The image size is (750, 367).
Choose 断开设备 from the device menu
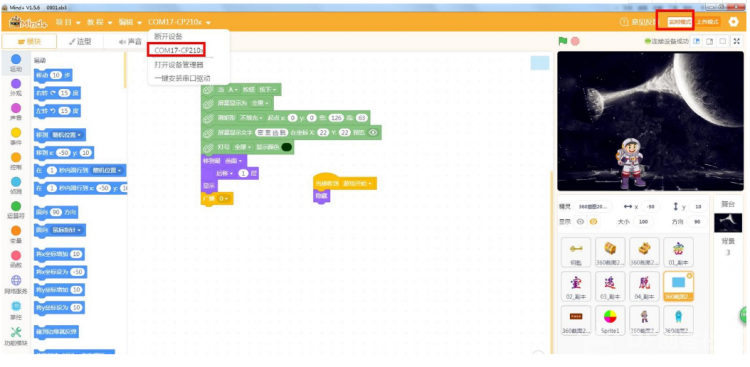coord(168,36)
